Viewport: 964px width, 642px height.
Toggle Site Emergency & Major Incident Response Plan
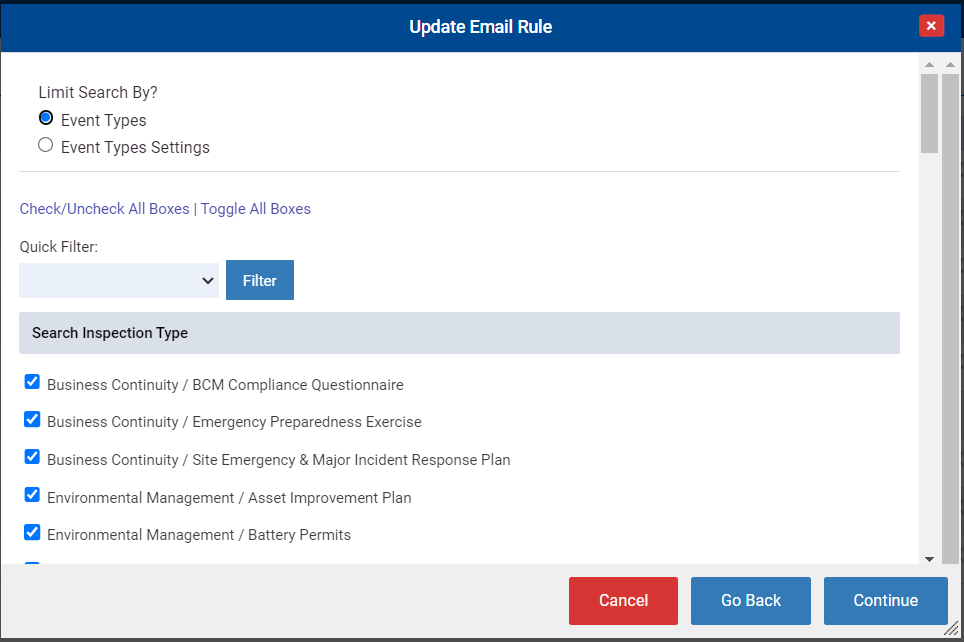click(x=32, y=457)
